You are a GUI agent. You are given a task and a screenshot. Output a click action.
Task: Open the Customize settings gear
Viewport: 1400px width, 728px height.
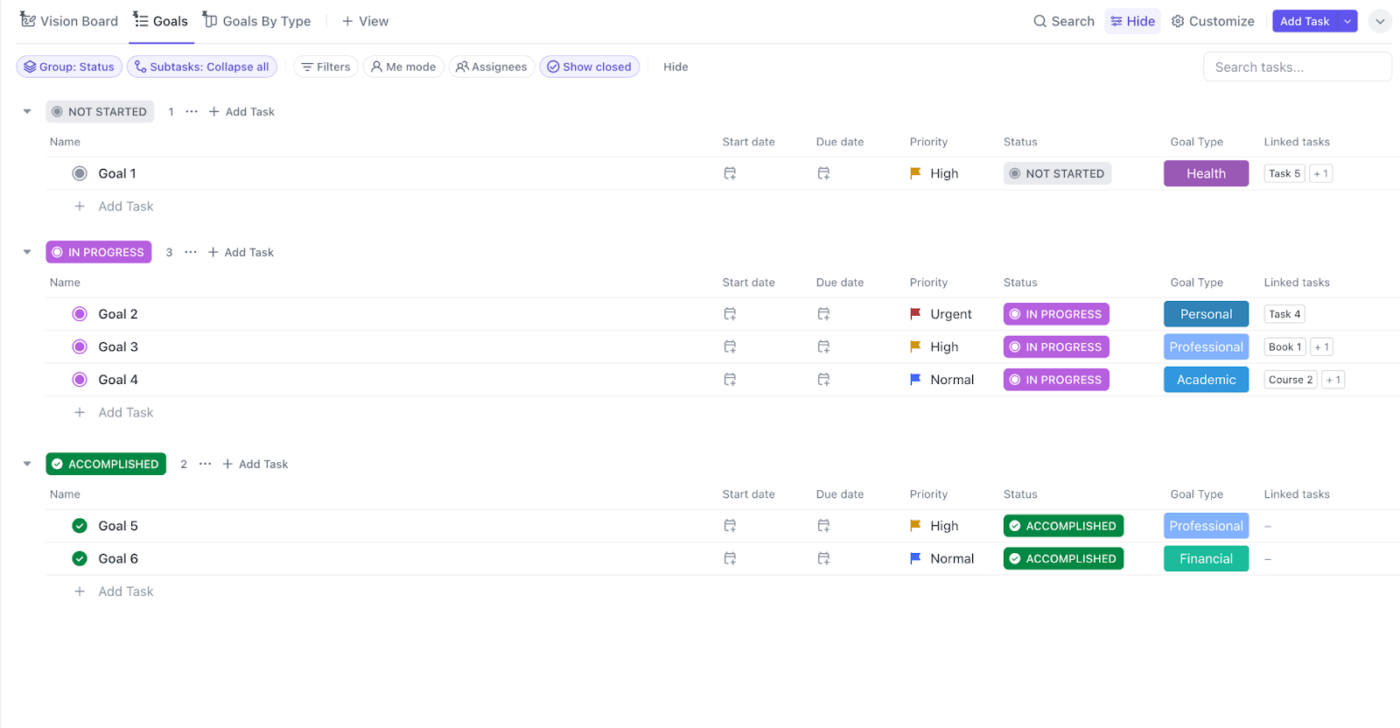coord(1212,20)
